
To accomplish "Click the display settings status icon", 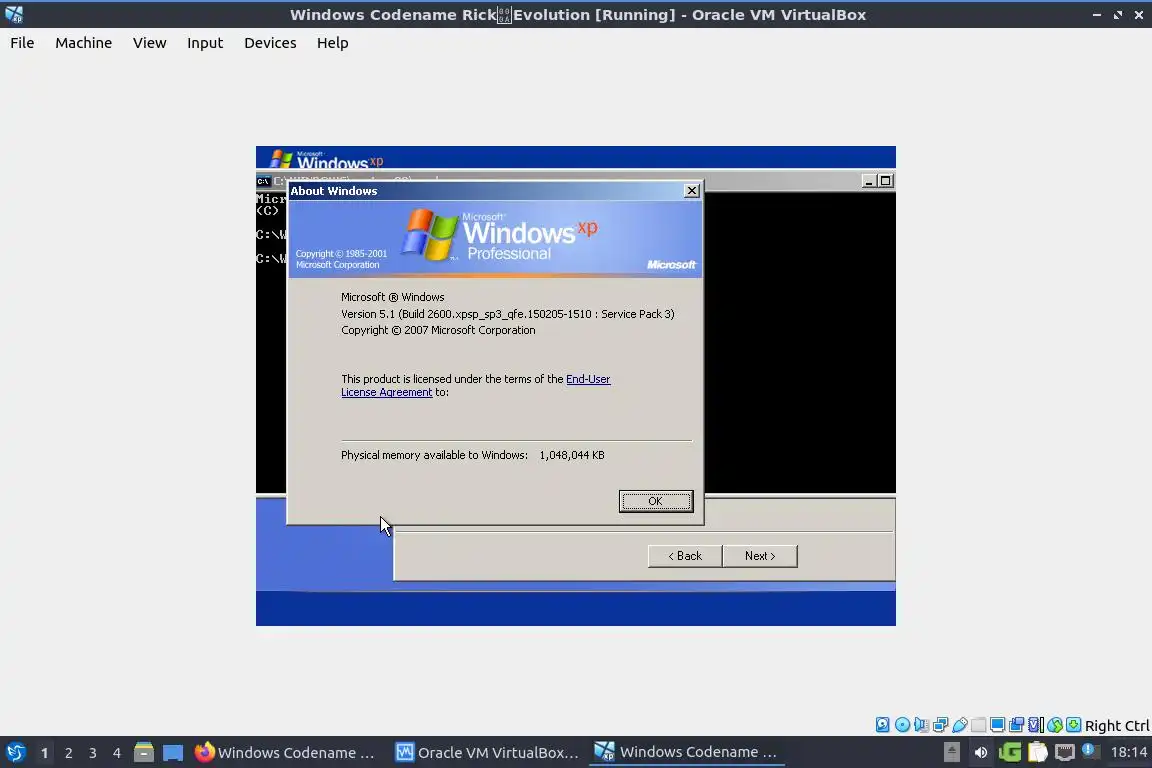I will 998,725.
